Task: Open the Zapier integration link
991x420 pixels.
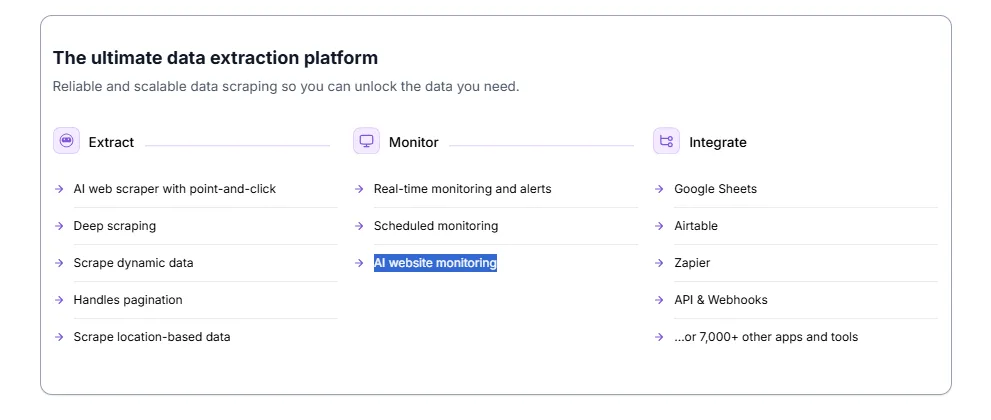Action: pyautogui.click(x=692, y=263)
